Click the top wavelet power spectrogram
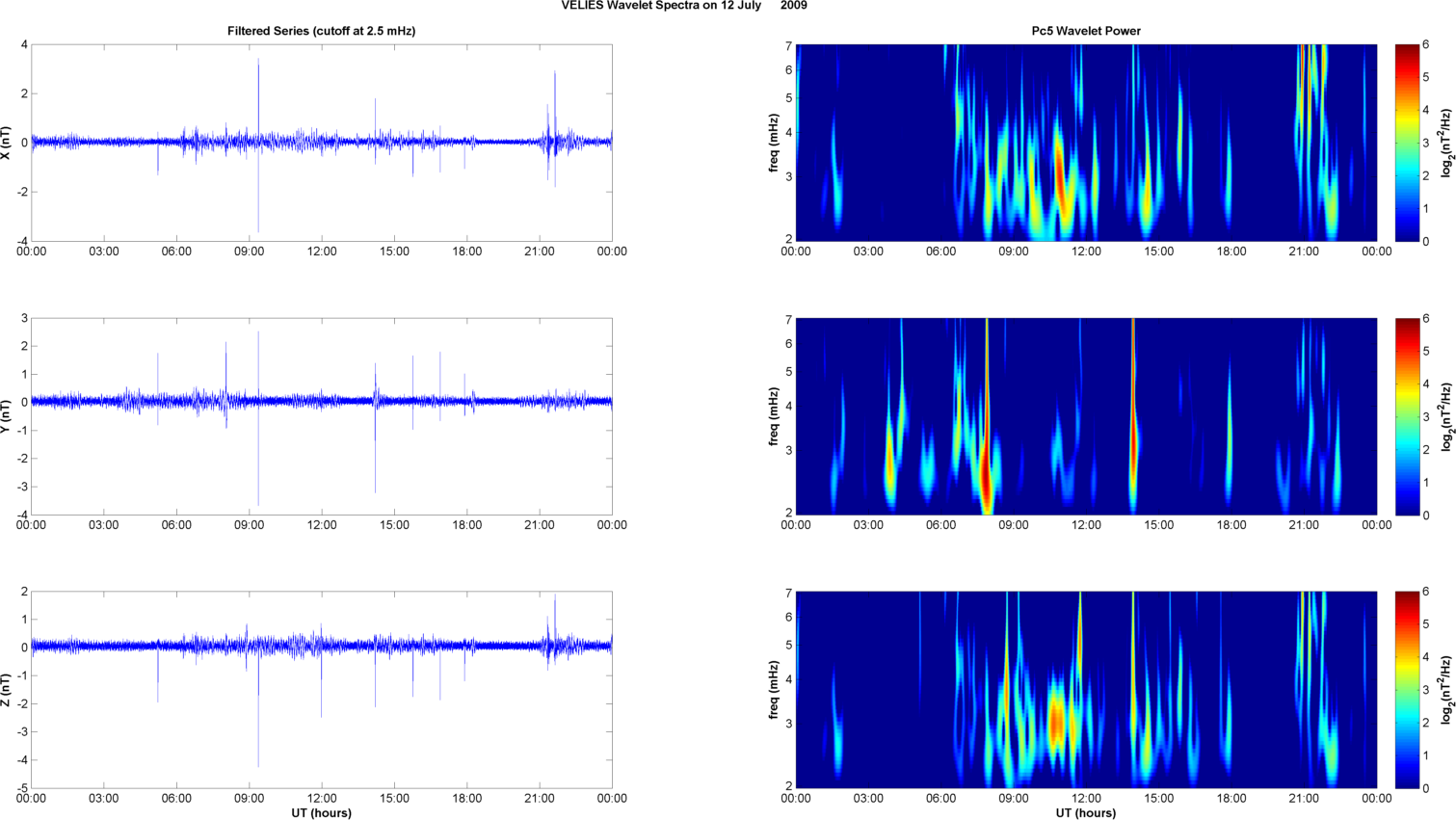The image size is (1456, 820). click(1086, 143)
